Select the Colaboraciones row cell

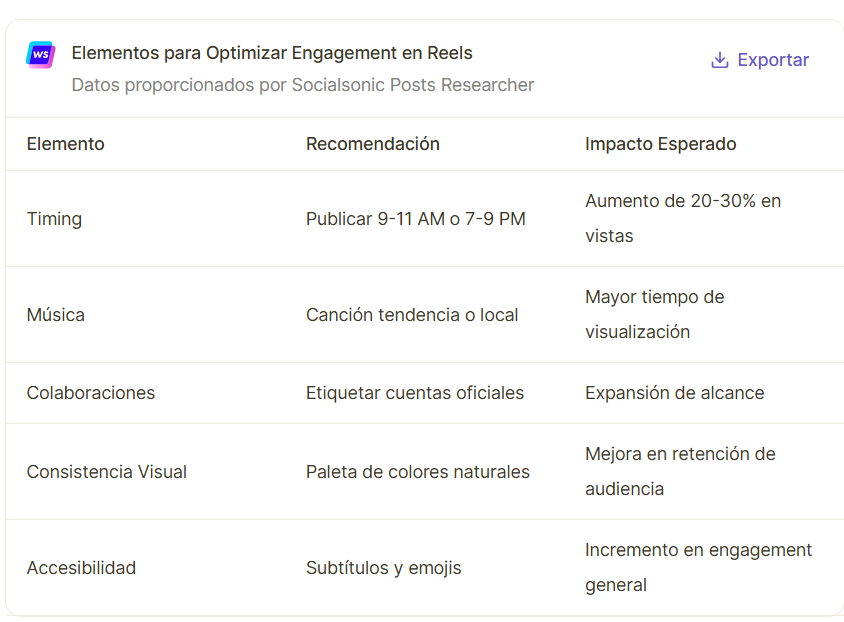(x=91, y=393)
